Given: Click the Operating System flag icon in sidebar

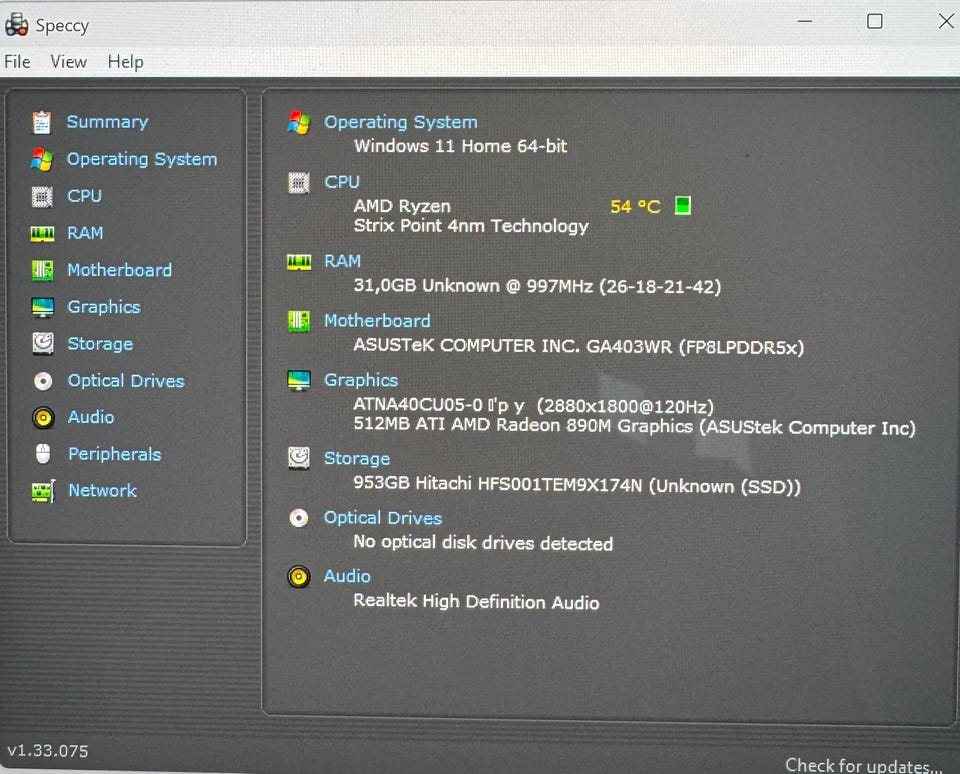Looking at the screenshot, I should pos(42,159).
